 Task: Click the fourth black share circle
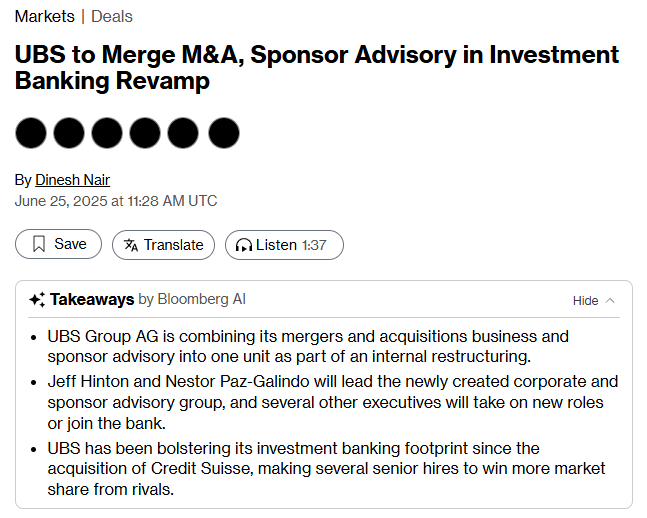(145, 133)
